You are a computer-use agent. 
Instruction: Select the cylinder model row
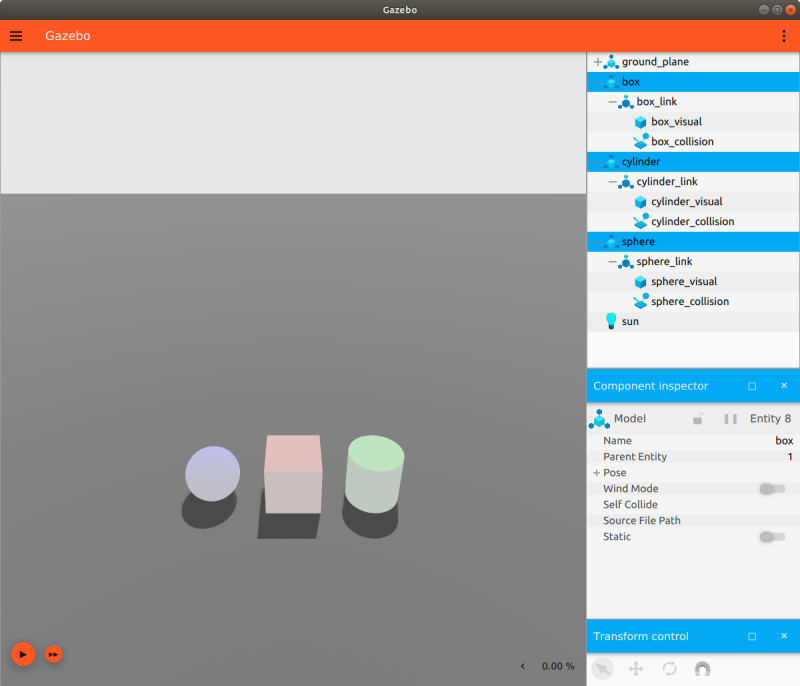click(693, 162)
